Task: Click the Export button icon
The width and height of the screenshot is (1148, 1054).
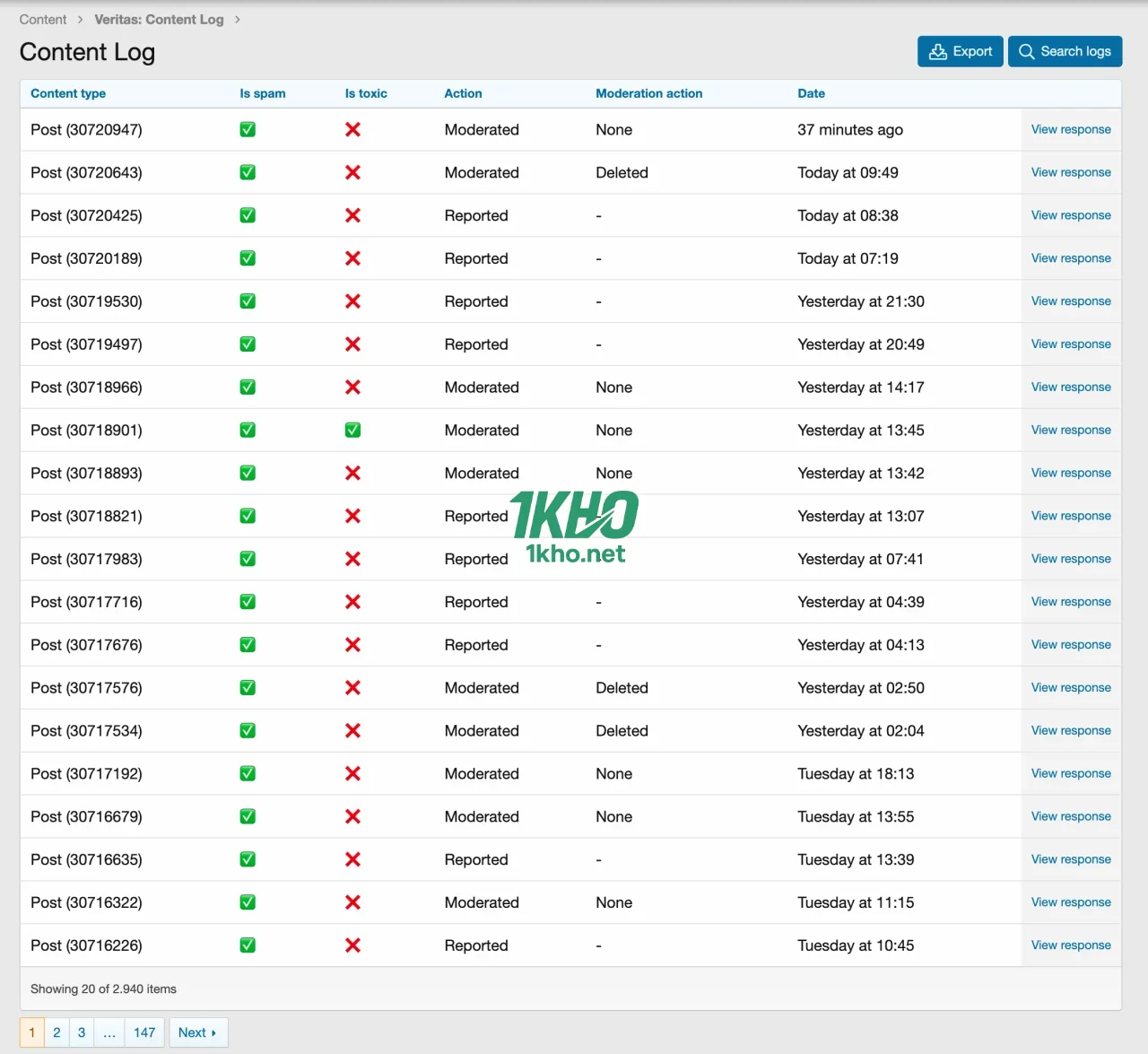Action: pyautogui.click(x=938, y=52)
